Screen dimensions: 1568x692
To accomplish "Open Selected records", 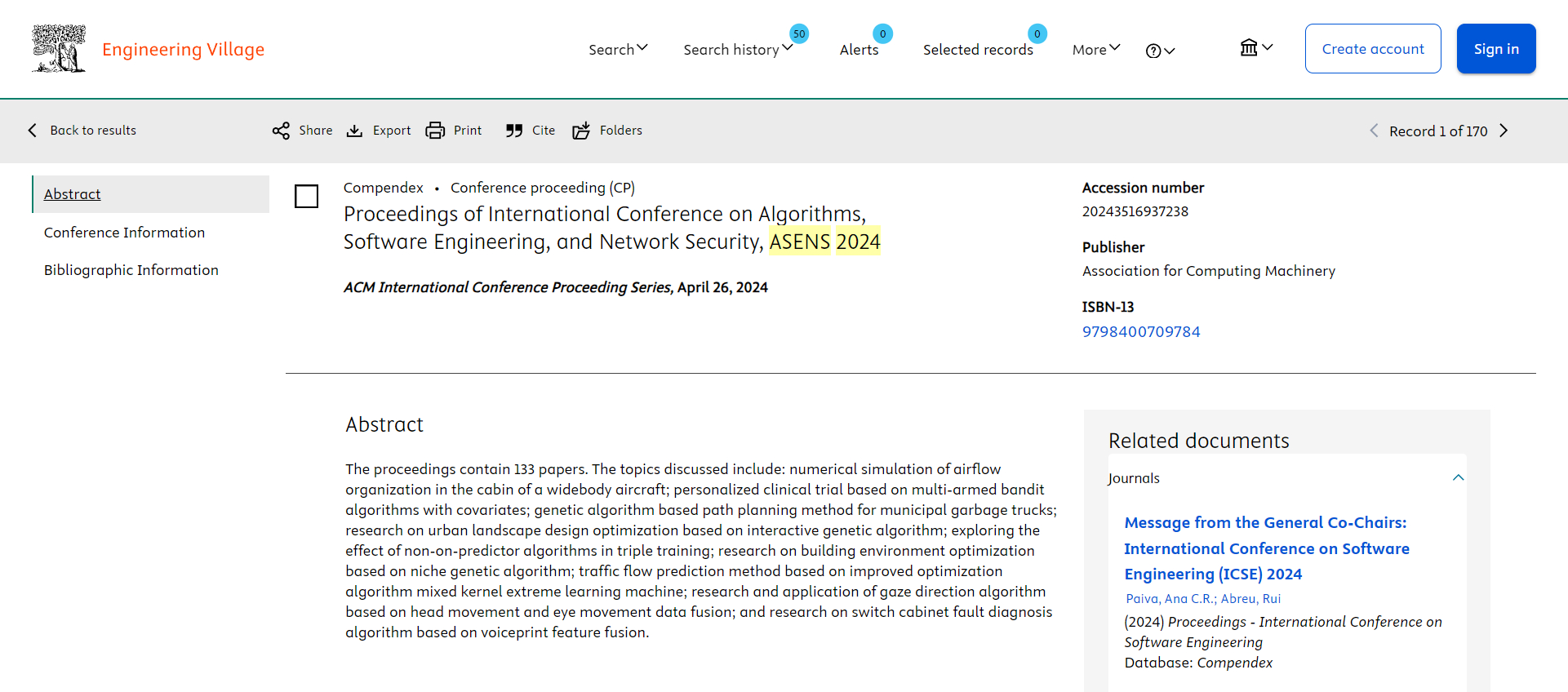I will pos(978,50).
